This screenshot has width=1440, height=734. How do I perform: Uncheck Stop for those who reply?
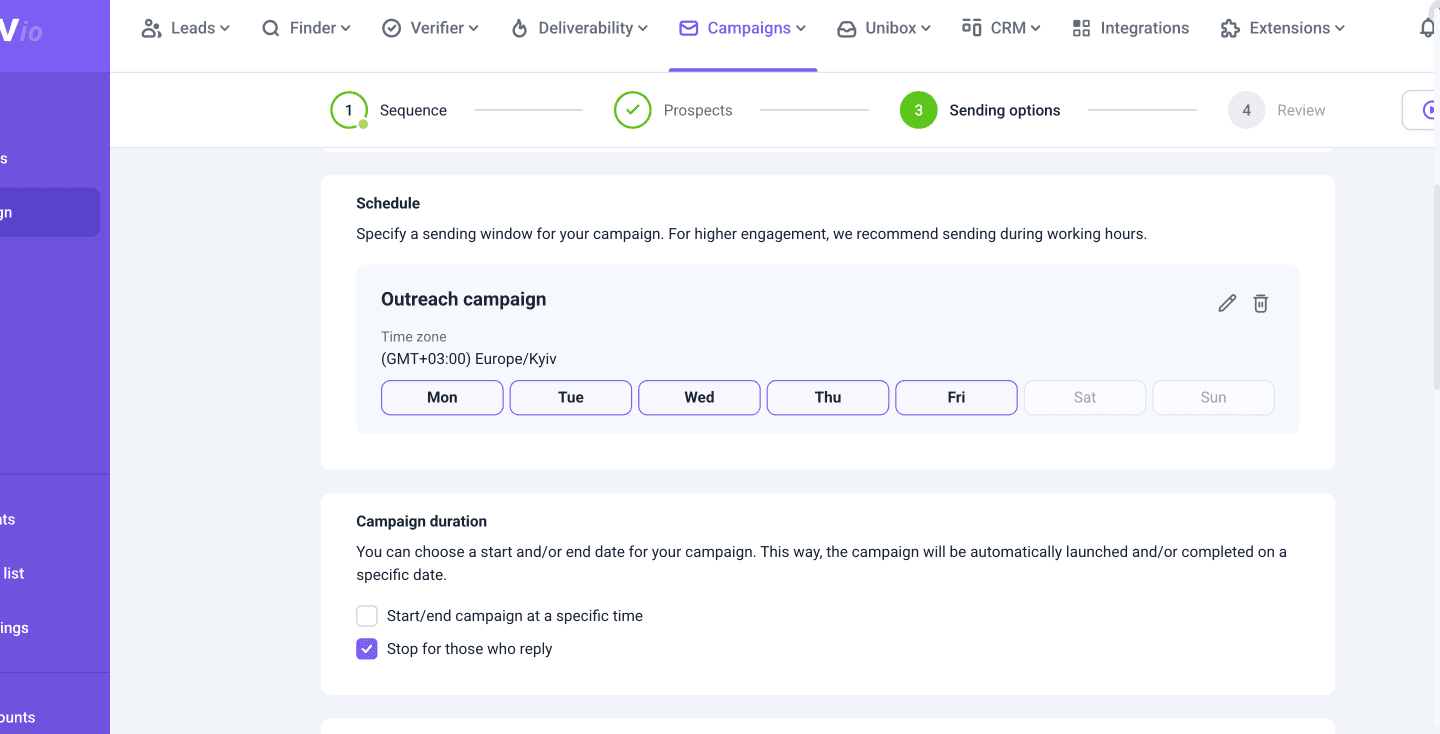367,649
